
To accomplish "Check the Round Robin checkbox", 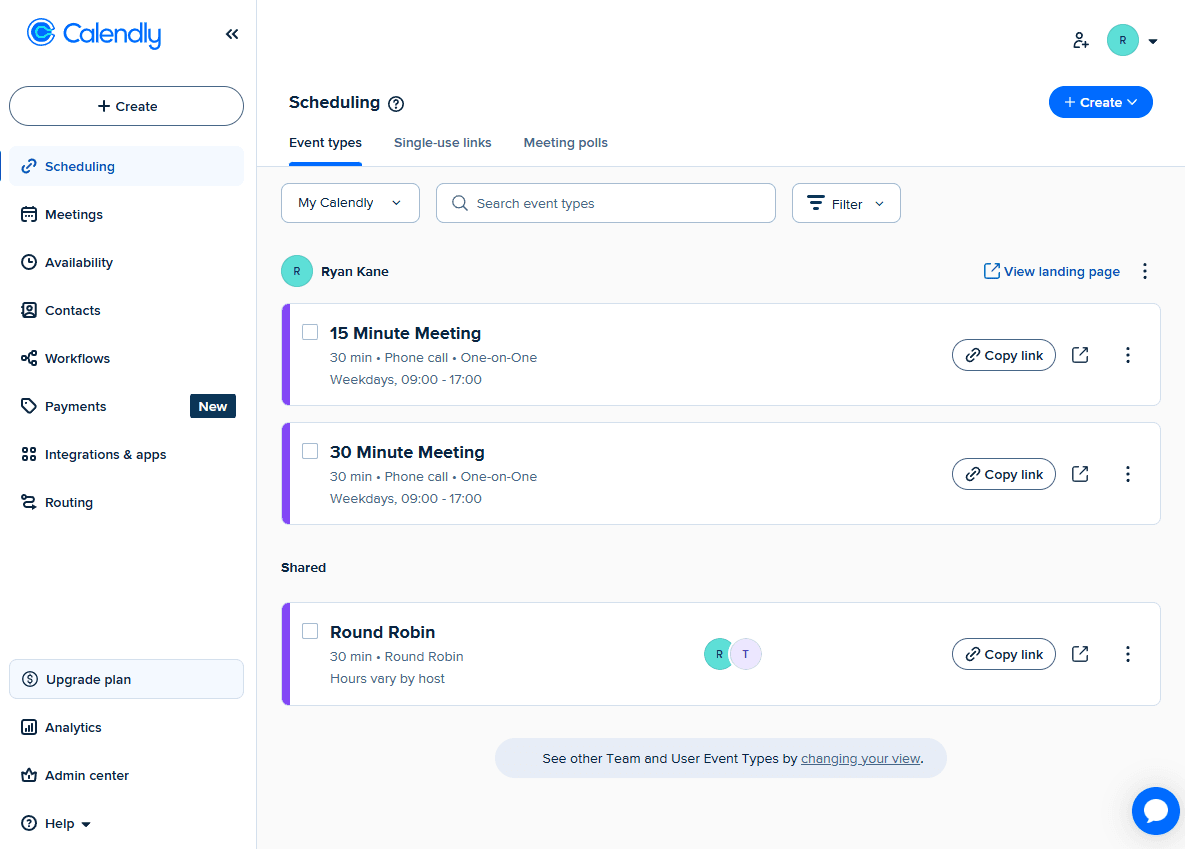I will pyautogui.click(x=310, y=631).
